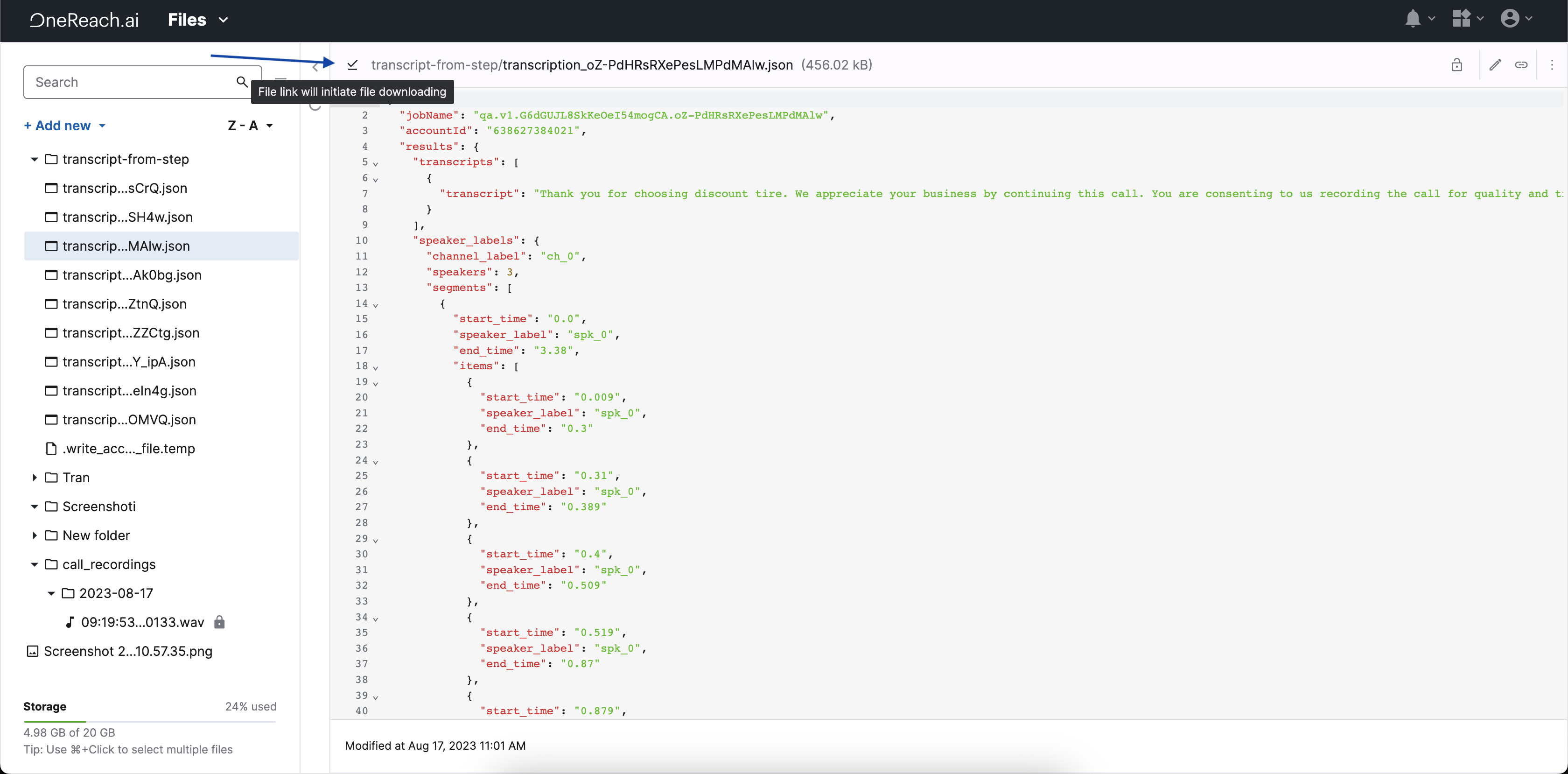Open Screenshot 2...10.57.35.png file
The width and height of the screenshot is (1568, 774).
coord(161,651)
